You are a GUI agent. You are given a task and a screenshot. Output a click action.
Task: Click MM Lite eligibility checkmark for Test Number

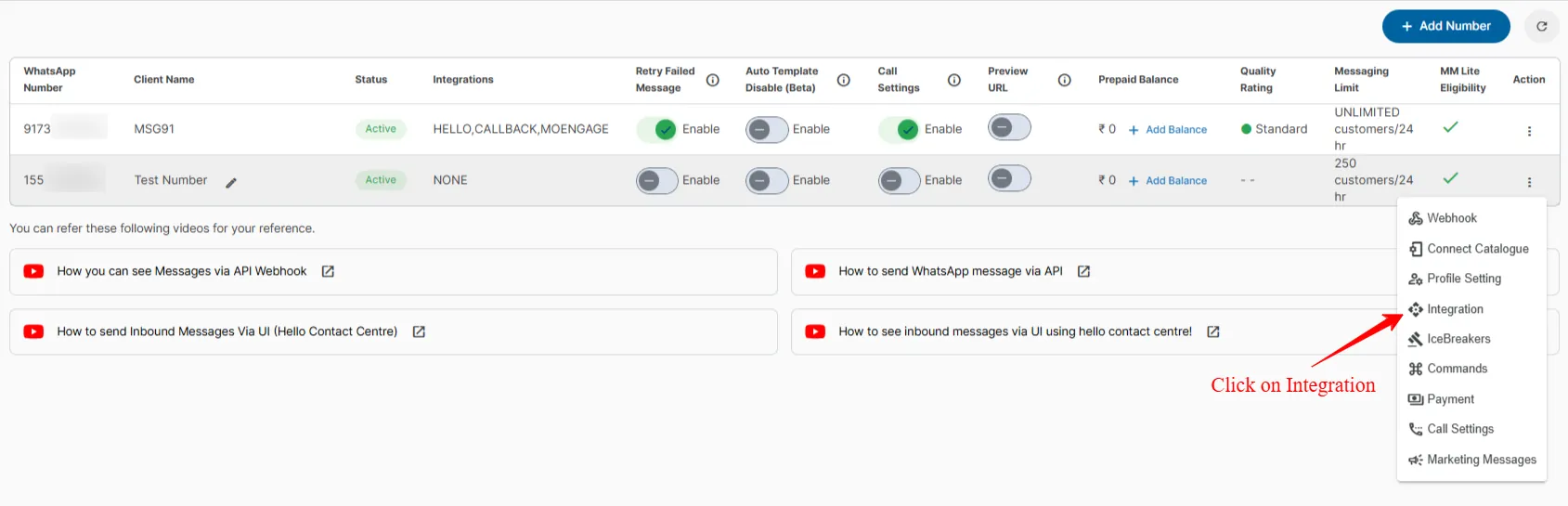1450,177
